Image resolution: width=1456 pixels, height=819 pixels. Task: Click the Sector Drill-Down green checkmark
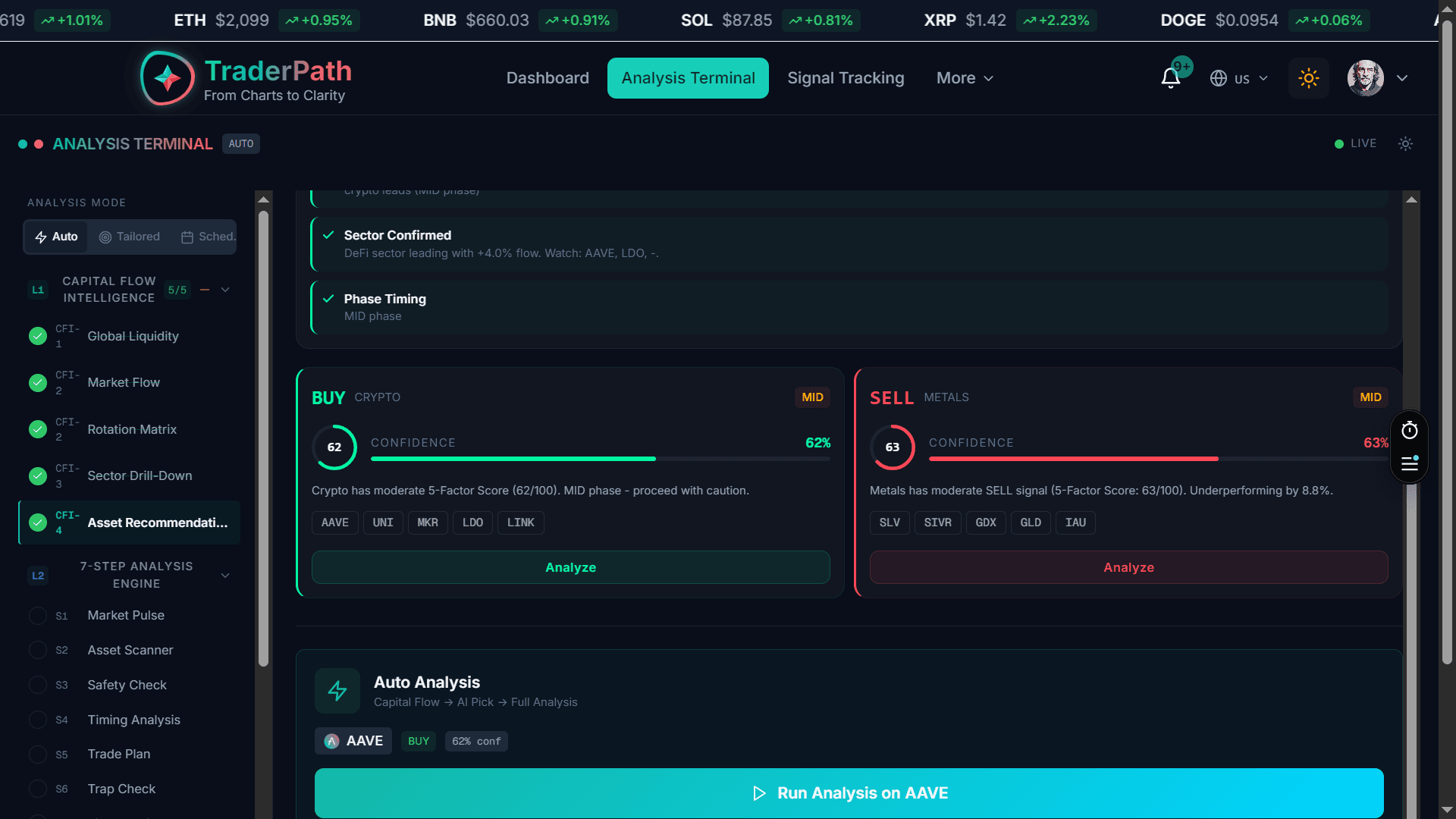tap(38, 476)
